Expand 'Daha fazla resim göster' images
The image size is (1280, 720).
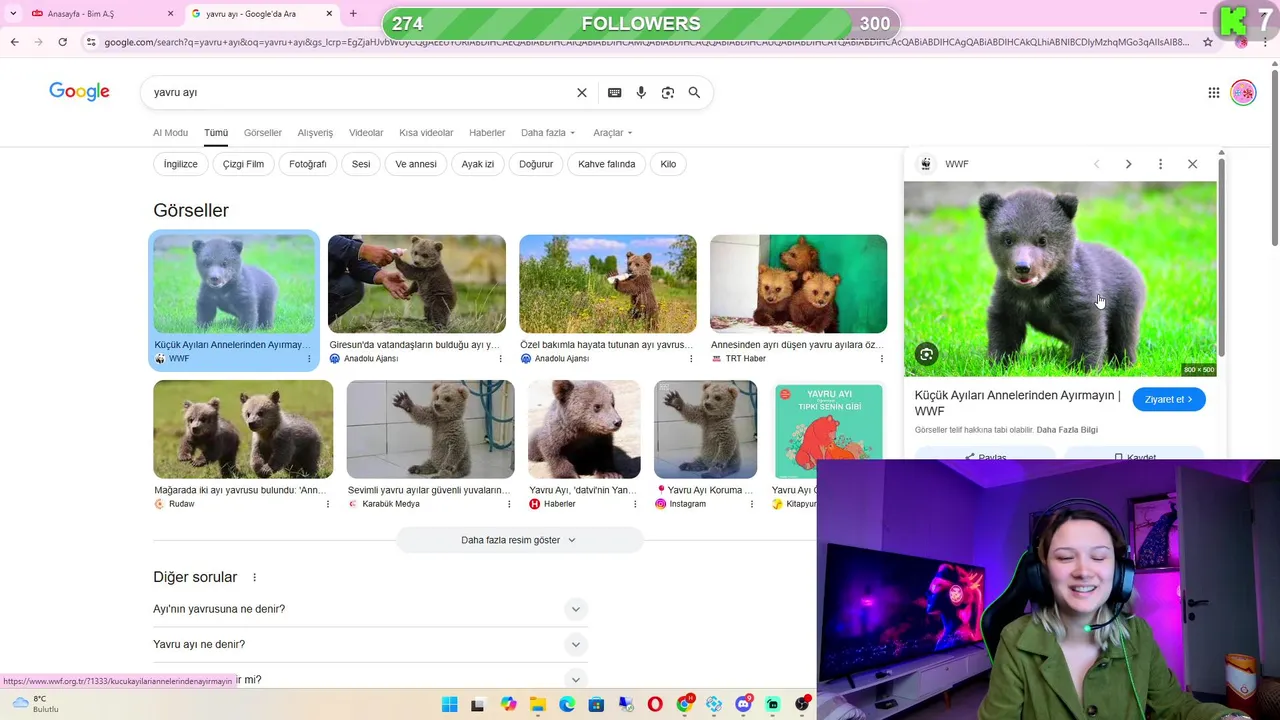[519, 540]
